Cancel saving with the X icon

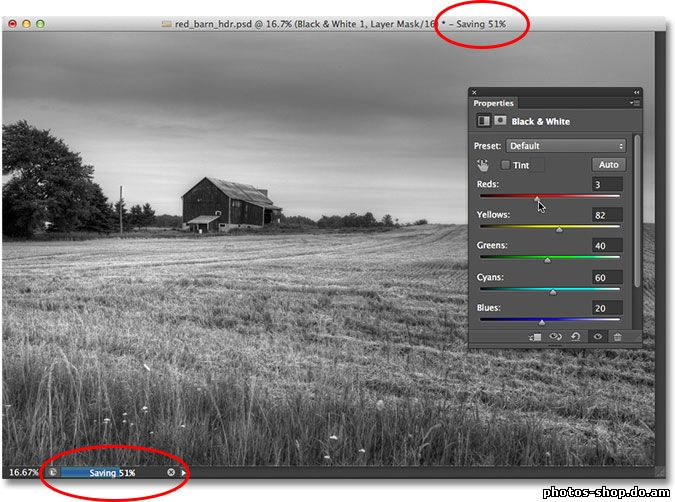point(171,471)
